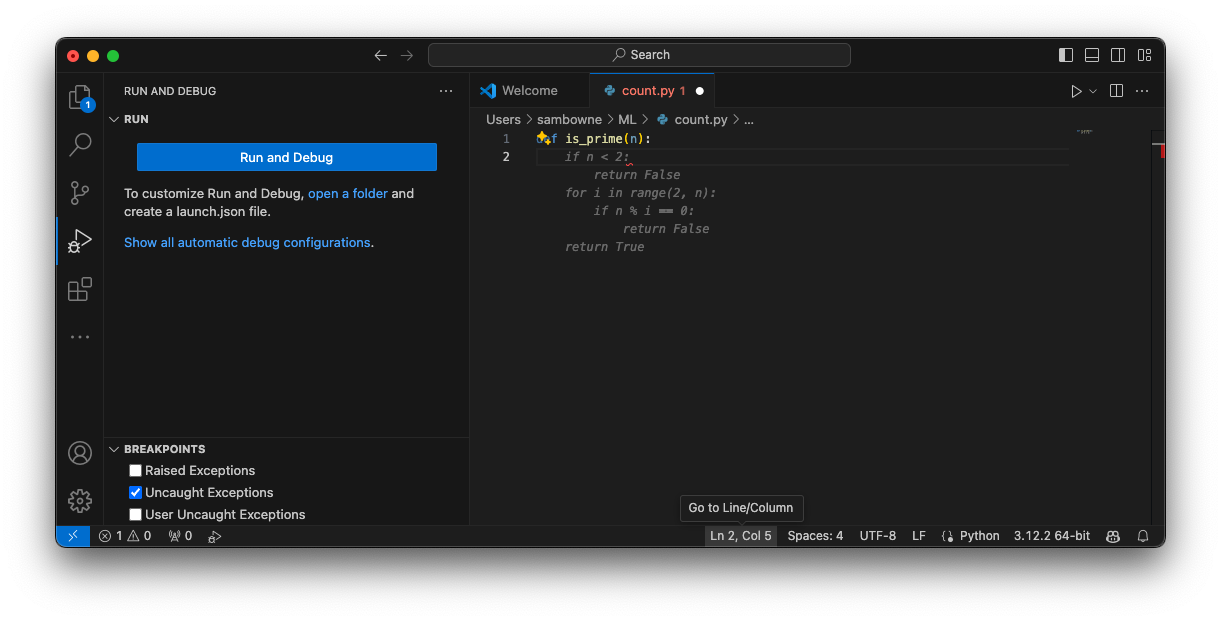Open the Extensions view icon
The width and height of the screenshot is (1221, 621).
pyautogui.click(x=80, y=289)
